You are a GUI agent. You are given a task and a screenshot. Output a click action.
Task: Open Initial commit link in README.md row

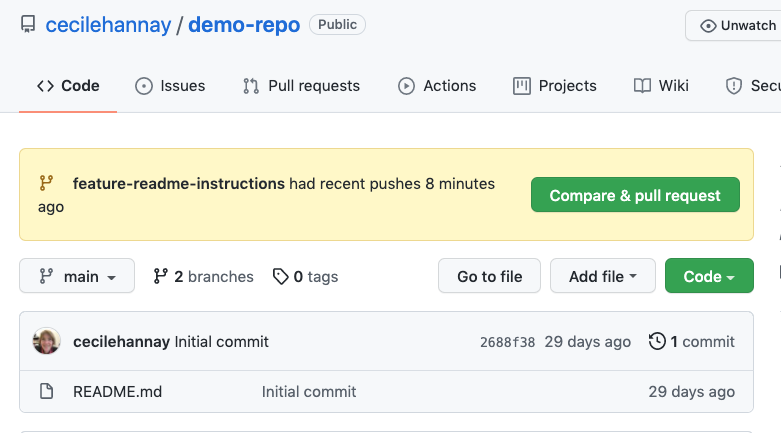[309, 392]
